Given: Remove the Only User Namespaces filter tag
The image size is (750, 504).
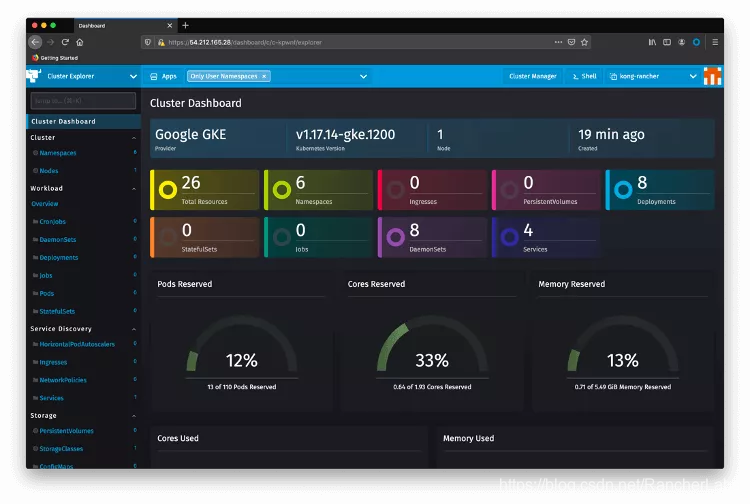Looking at the screenshot, I should [264, 76].
